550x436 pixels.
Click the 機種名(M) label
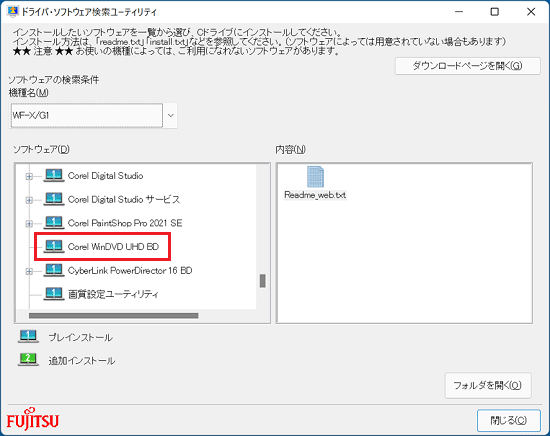(x=28, y=93)
